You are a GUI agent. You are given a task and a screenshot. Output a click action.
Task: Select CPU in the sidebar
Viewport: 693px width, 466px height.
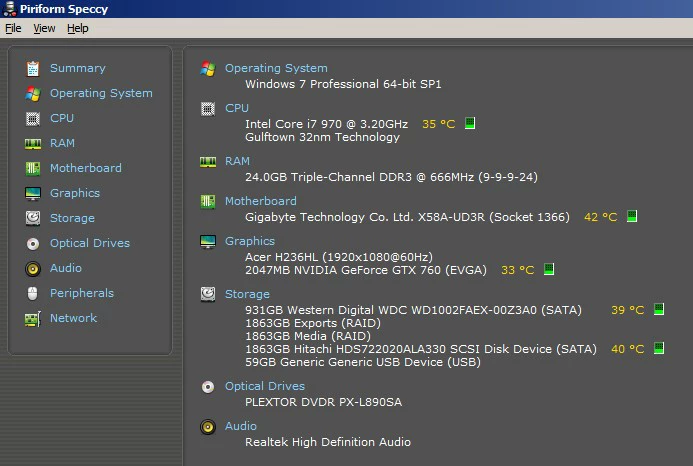[x=62, y=118]
